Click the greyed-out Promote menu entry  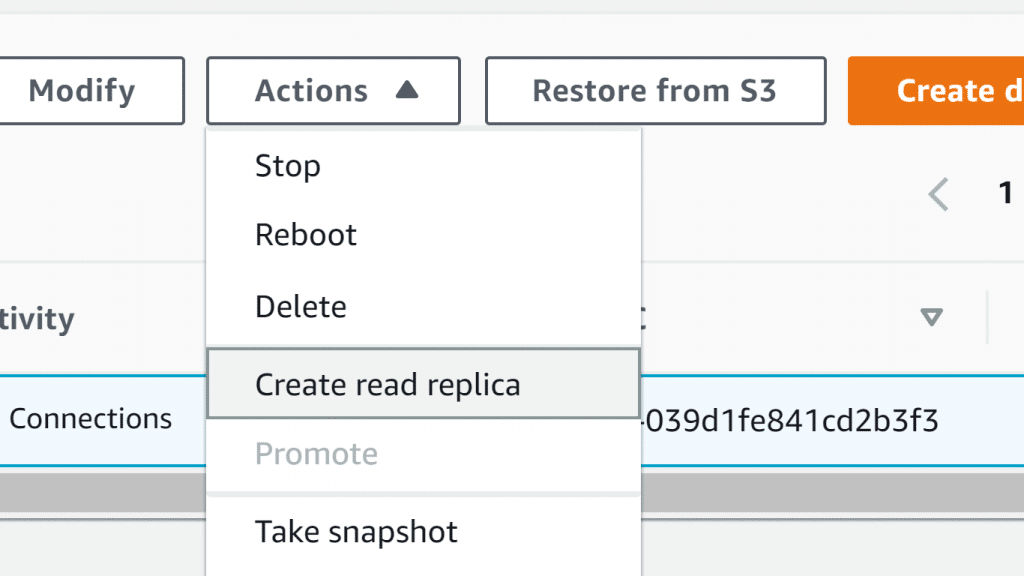click(x=317, y=454)
